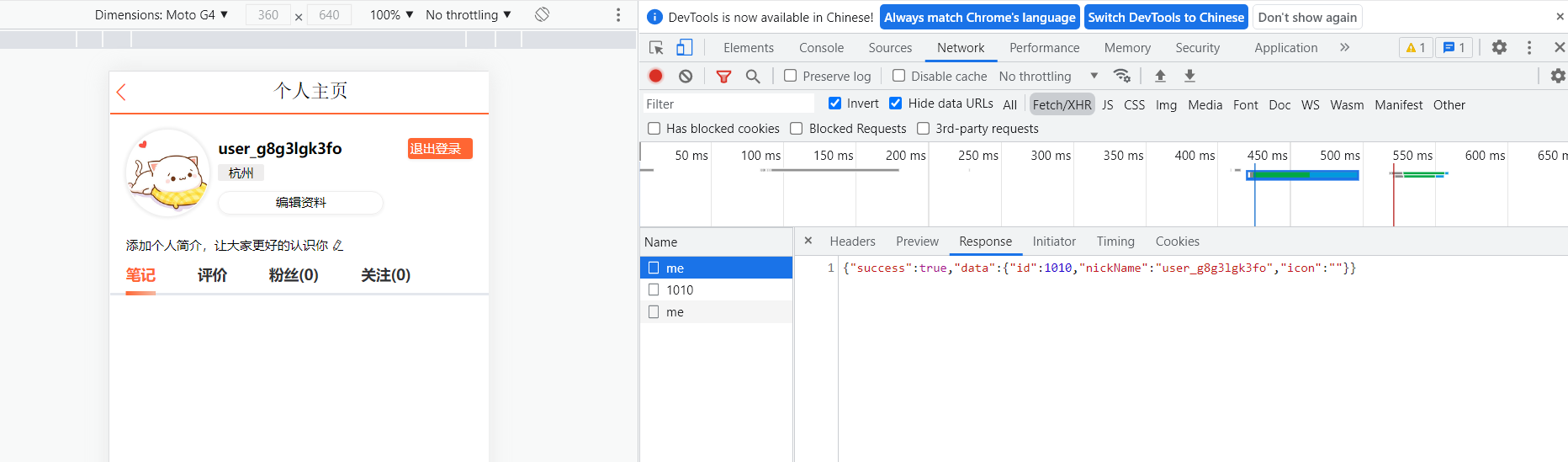The width and height of the screenshot is (1568, 462).
Task: Uncheck the Invert filter checkbox
Action: point(834,104)
